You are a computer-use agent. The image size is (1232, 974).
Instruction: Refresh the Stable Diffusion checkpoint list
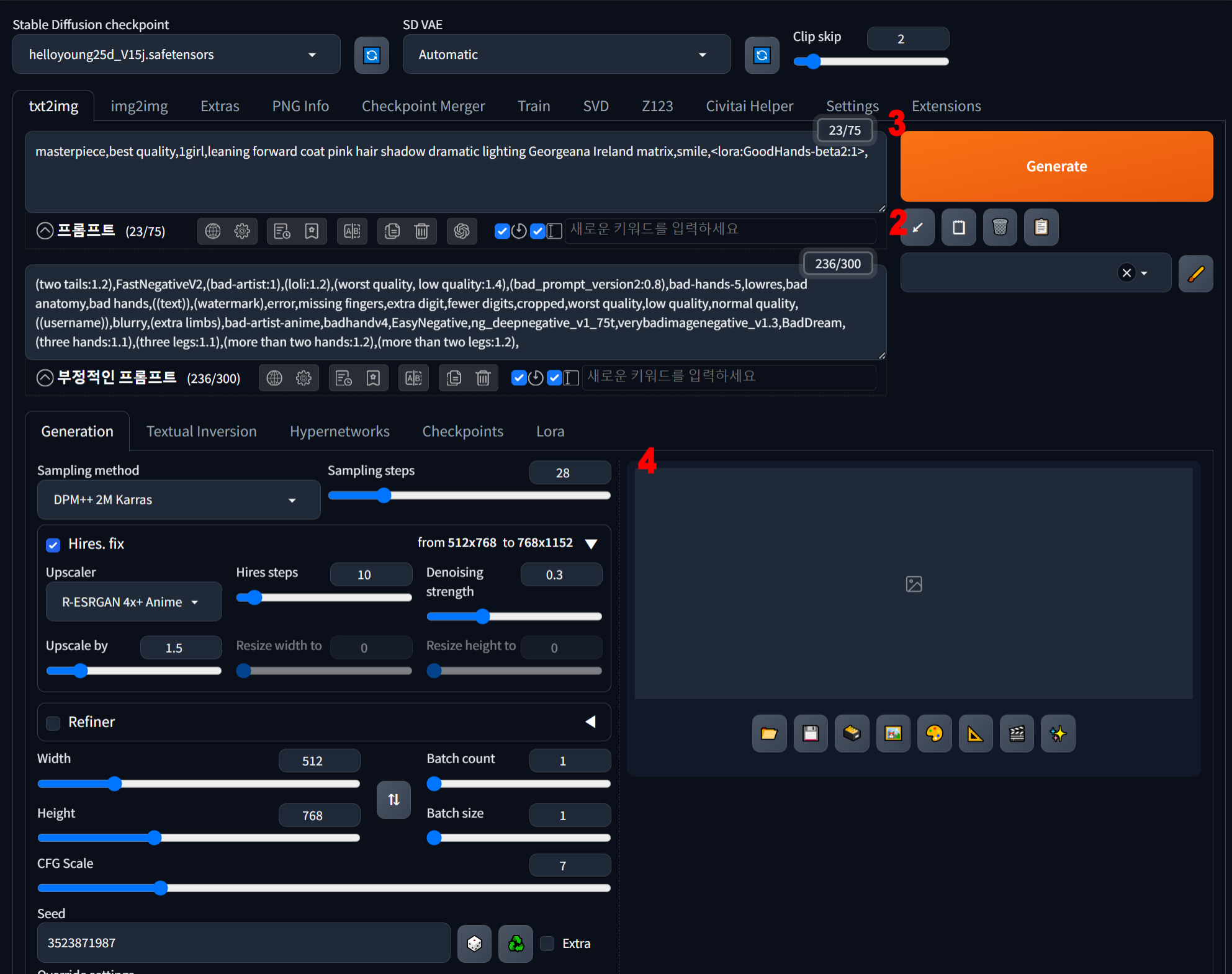(x=371, y=55)
